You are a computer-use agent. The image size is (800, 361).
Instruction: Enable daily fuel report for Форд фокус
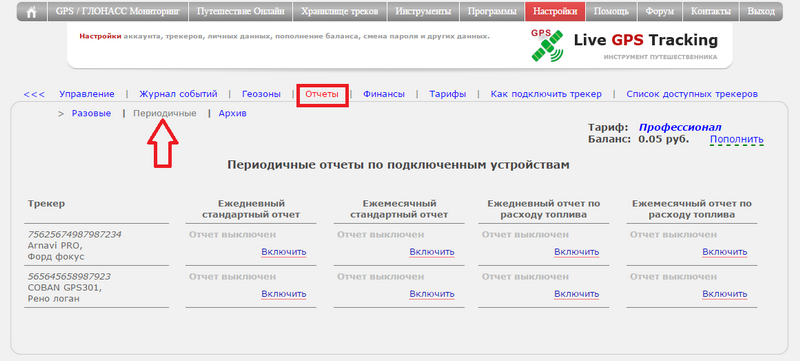click(577, 252)
